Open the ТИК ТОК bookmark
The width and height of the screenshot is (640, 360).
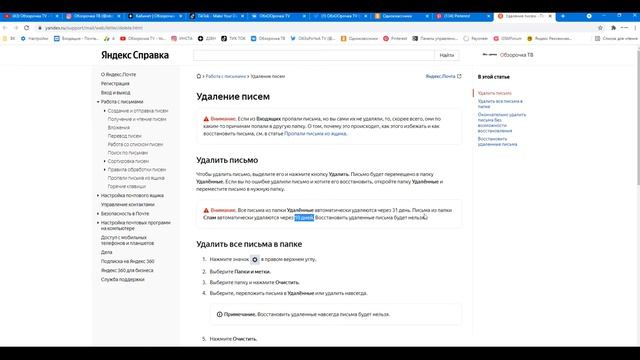233,38
